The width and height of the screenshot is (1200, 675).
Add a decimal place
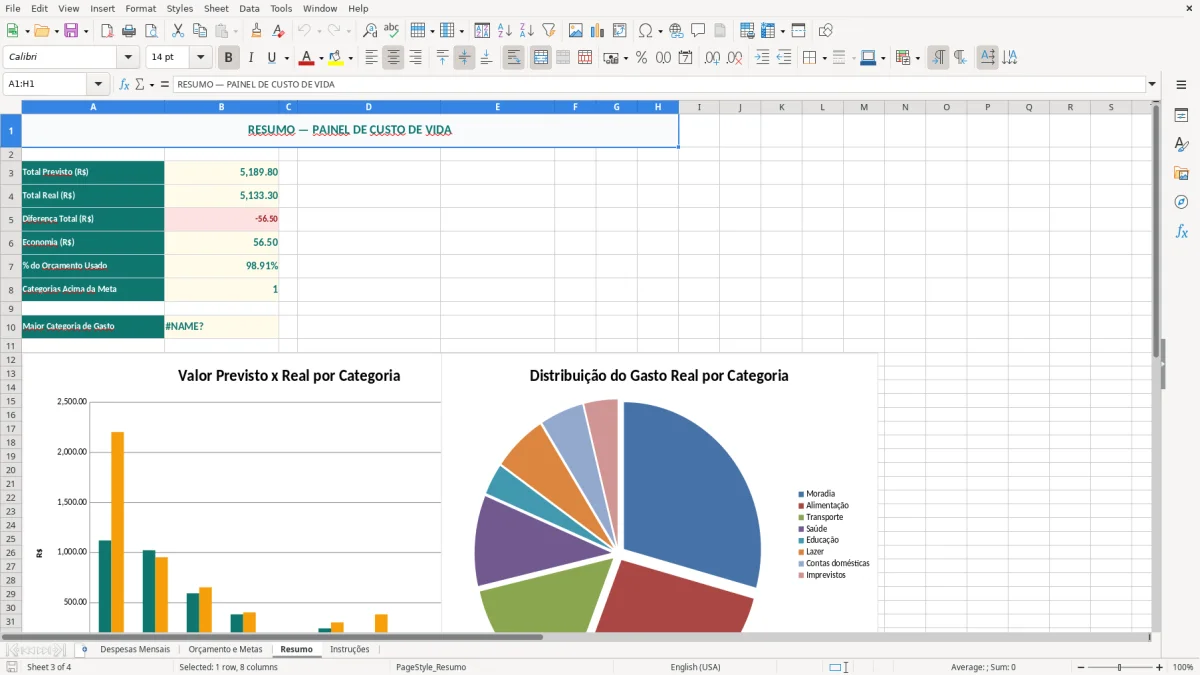click(712, 58)
